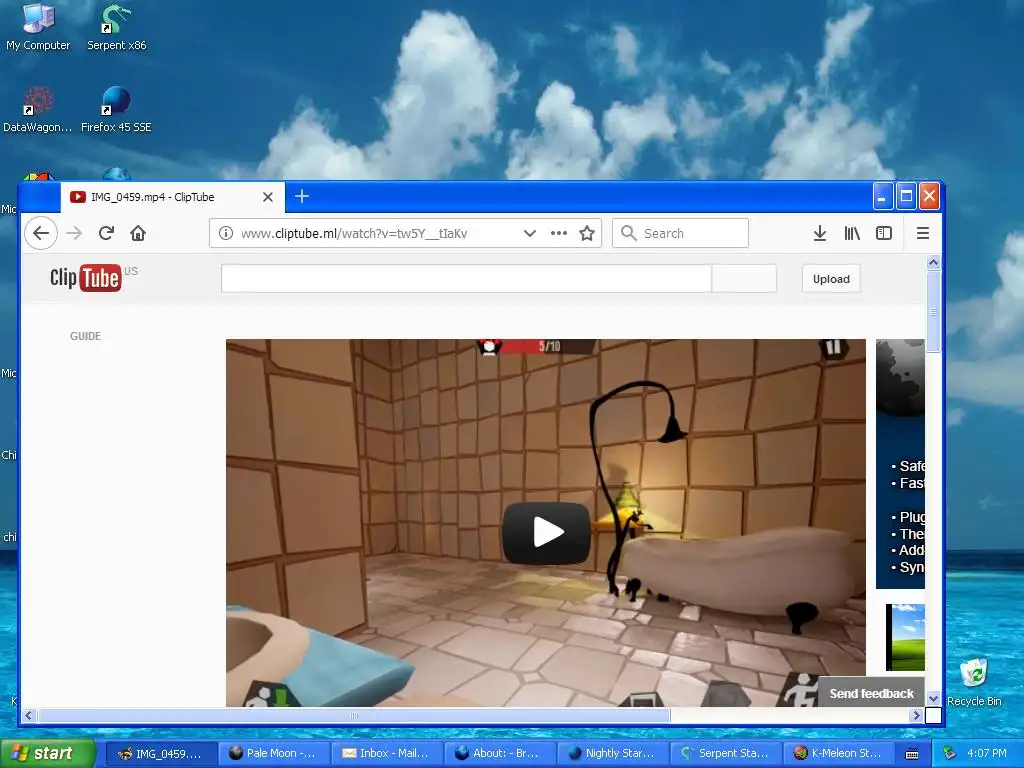Click the horizontal scrollbar right arrow

pos(916,716)
